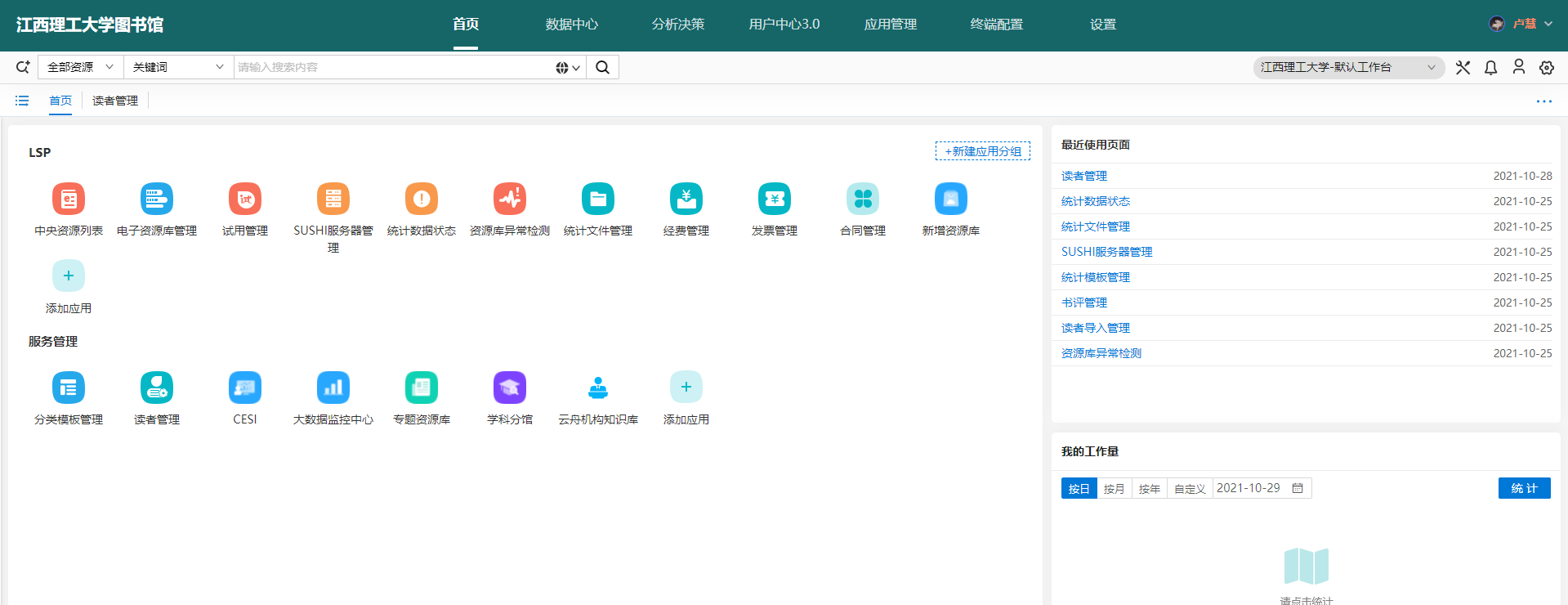Screen dimensions: 1568x605
Task: Expand the 全部资源 dropdown
Action: [80, 67]
